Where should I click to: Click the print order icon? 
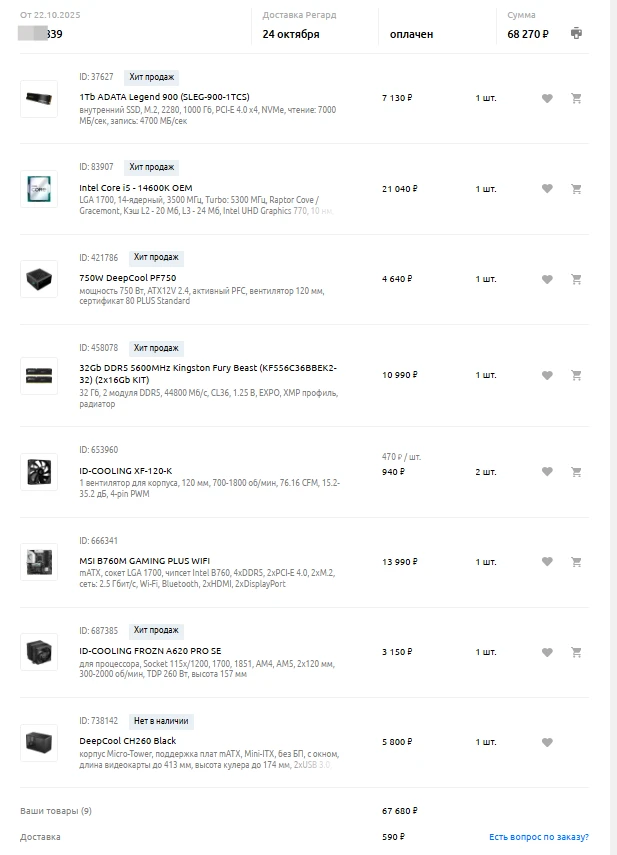tap(576, 33)
